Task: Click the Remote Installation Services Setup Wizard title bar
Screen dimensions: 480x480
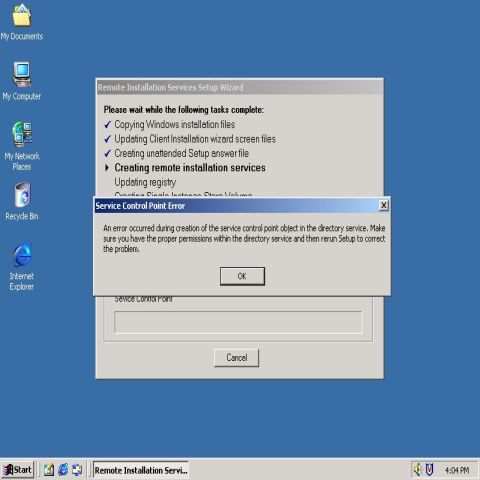Action: [239, 88]
